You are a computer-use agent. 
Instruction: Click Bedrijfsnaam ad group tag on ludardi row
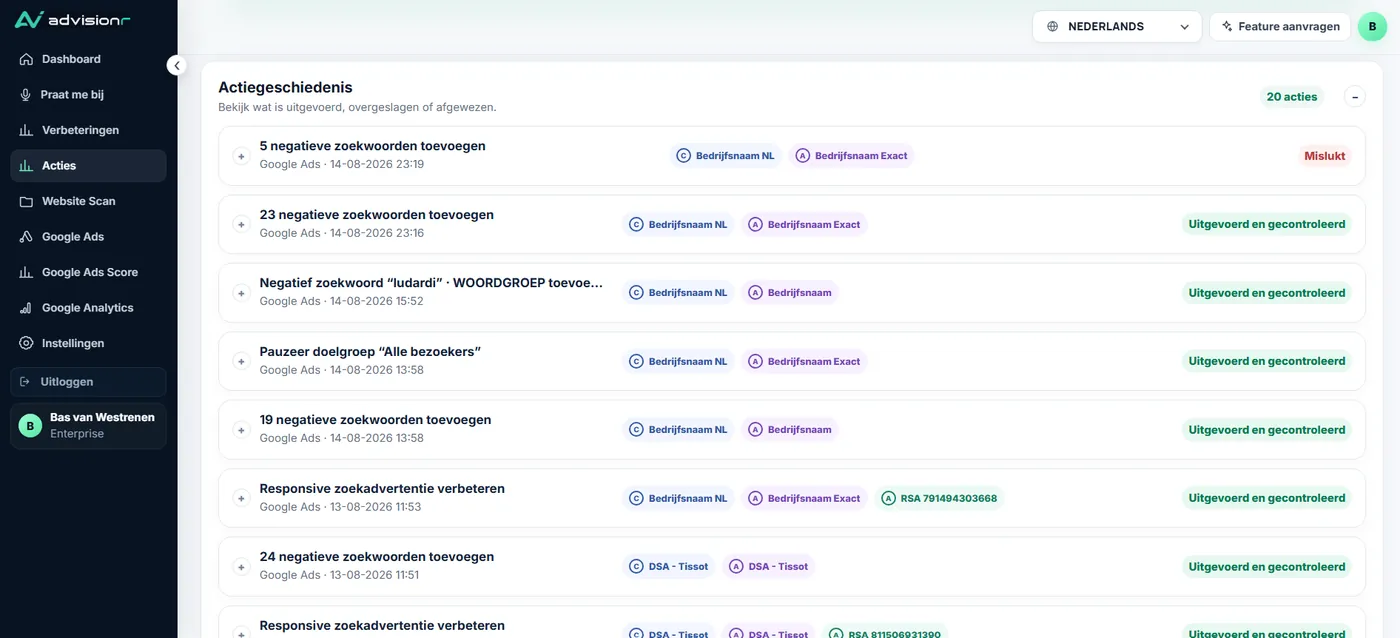789,293
